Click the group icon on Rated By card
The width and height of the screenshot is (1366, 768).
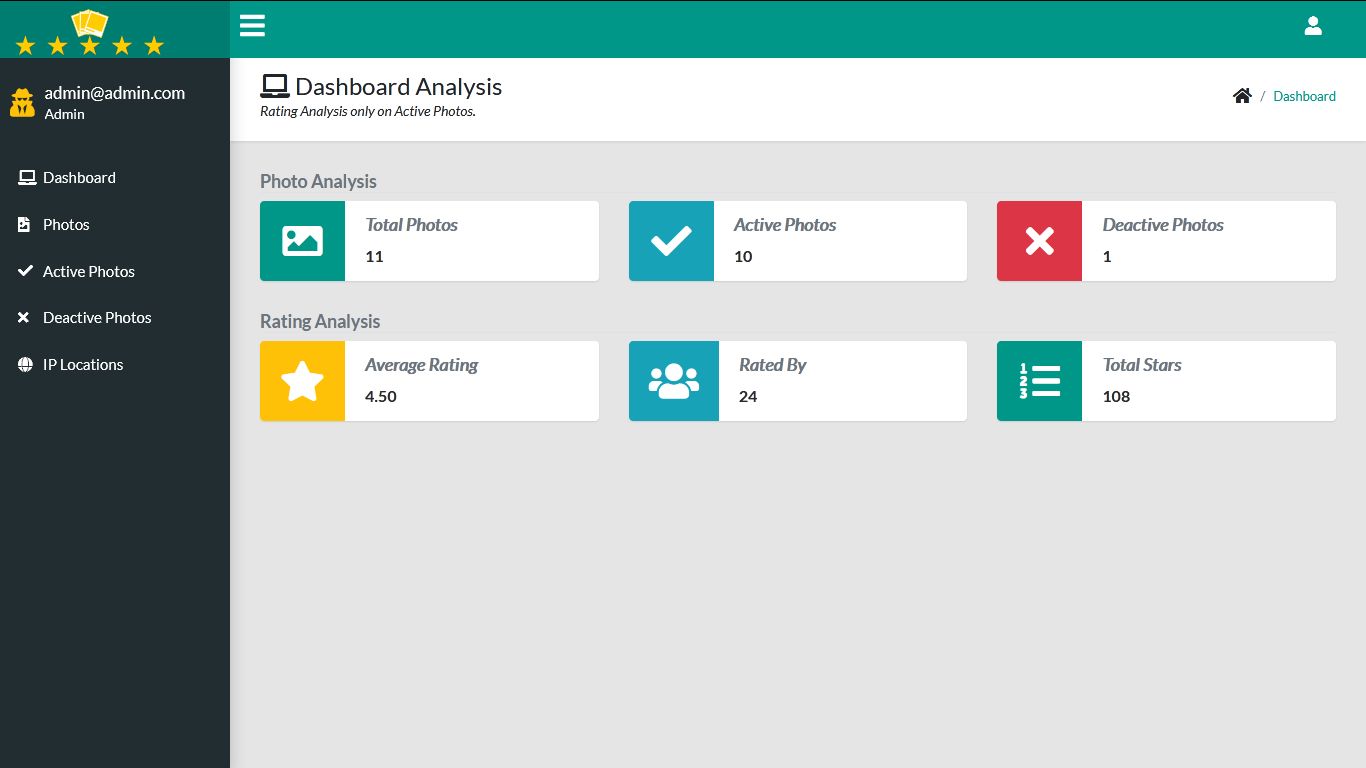[x=671, y=381]
